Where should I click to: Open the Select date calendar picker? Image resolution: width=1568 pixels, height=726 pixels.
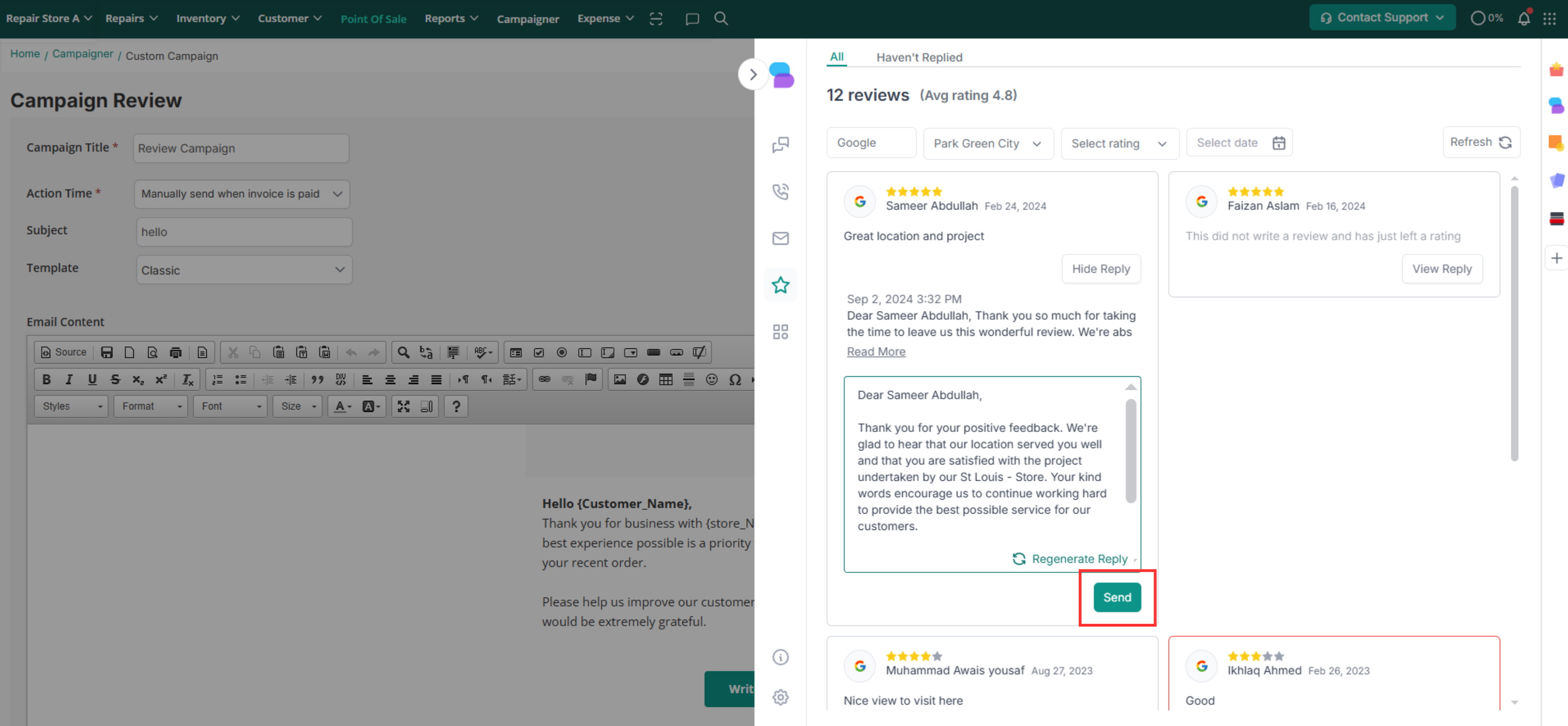(x=1239, y=143)
